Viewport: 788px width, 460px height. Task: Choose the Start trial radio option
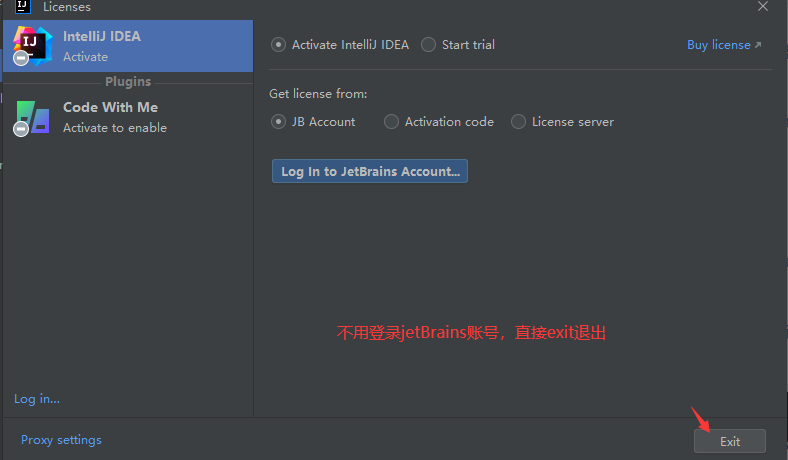point(429,45)
